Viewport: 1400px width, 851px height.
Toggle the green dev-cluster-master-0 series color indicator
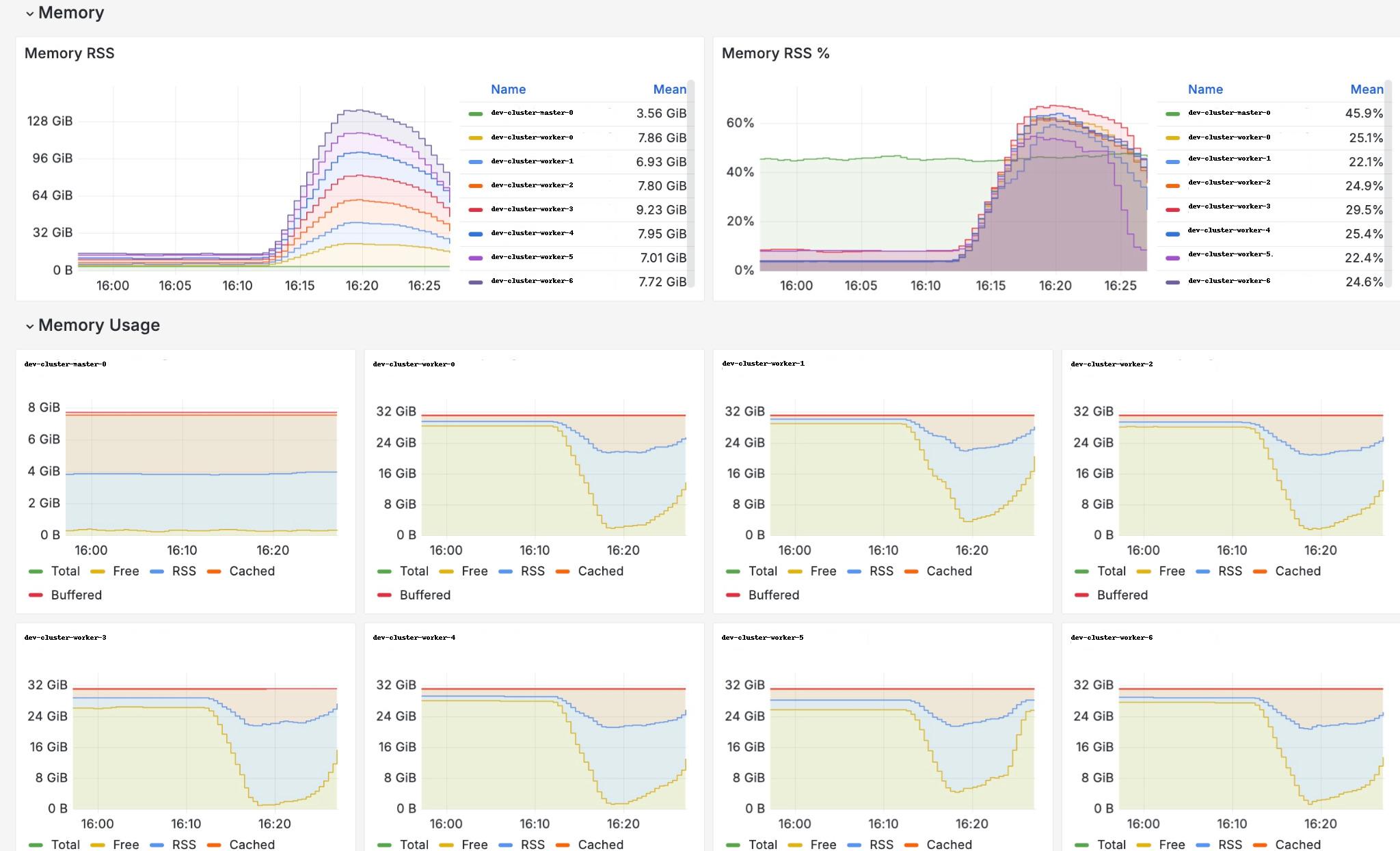[x=474, y=113]
